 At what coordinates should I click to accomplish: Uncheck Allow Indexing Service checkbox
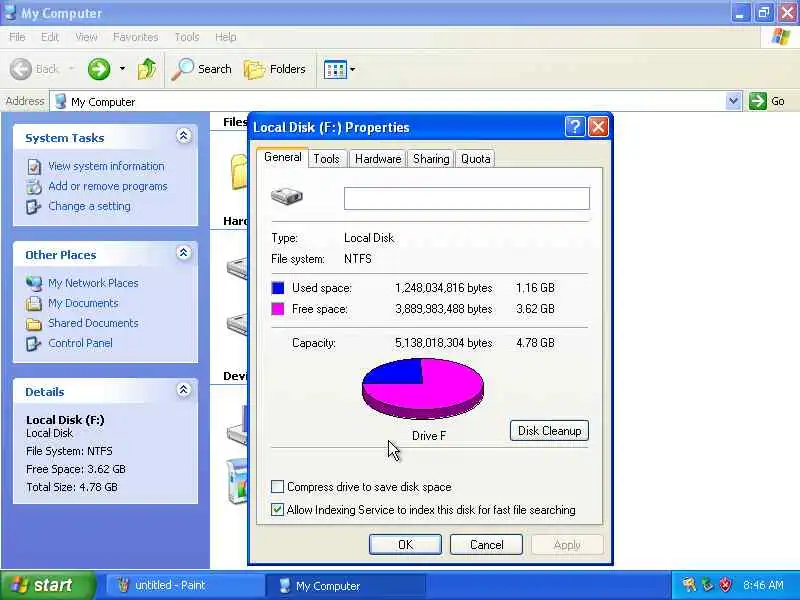(277, 509)
